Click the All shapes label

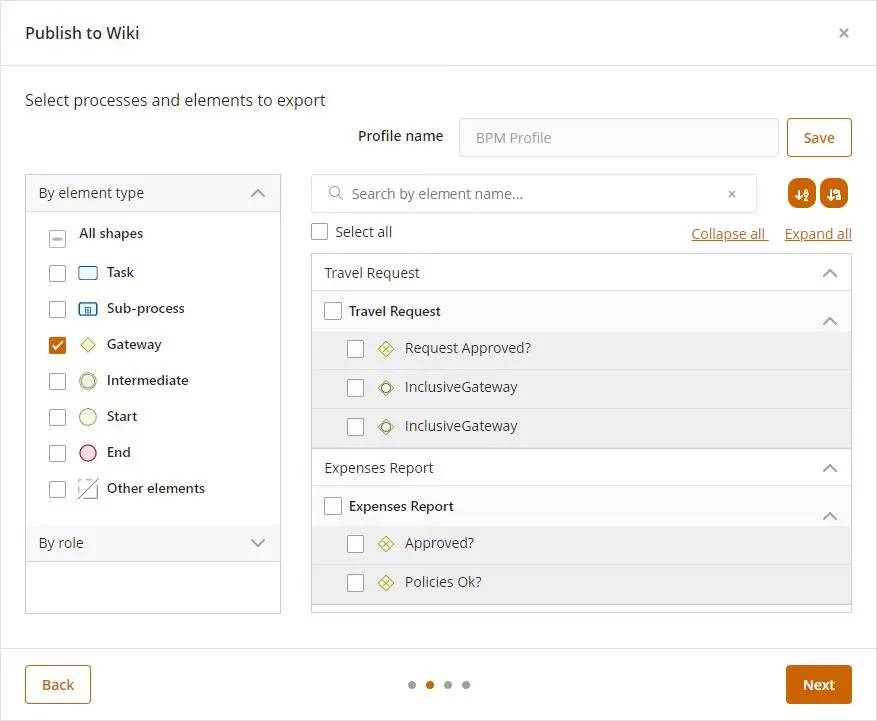click(111, 233)
